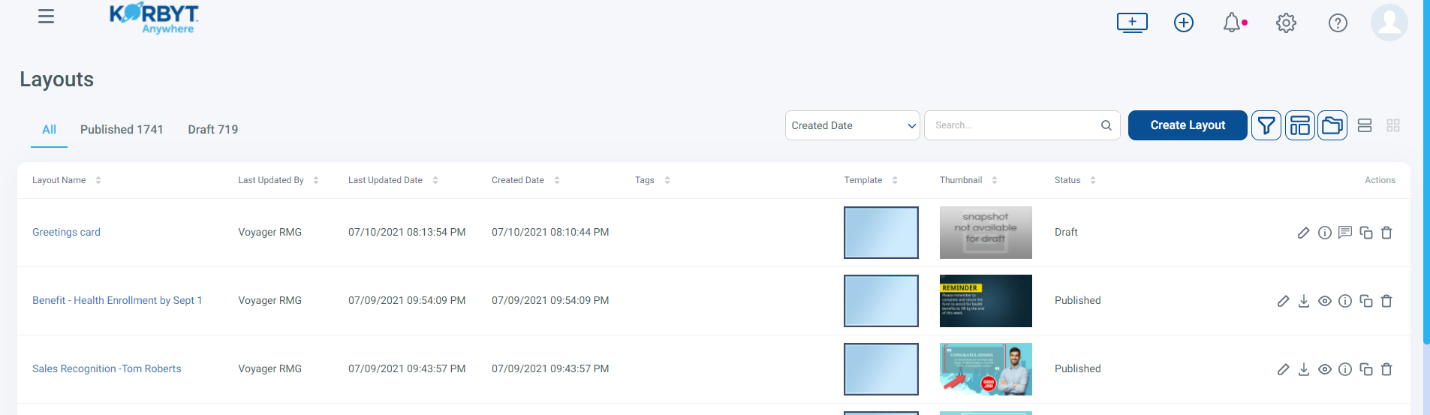Click the Korbyt Anywhere logo
Viewport: 1430px width, 415px height.
pyautogui.click(x=153, y=17)
